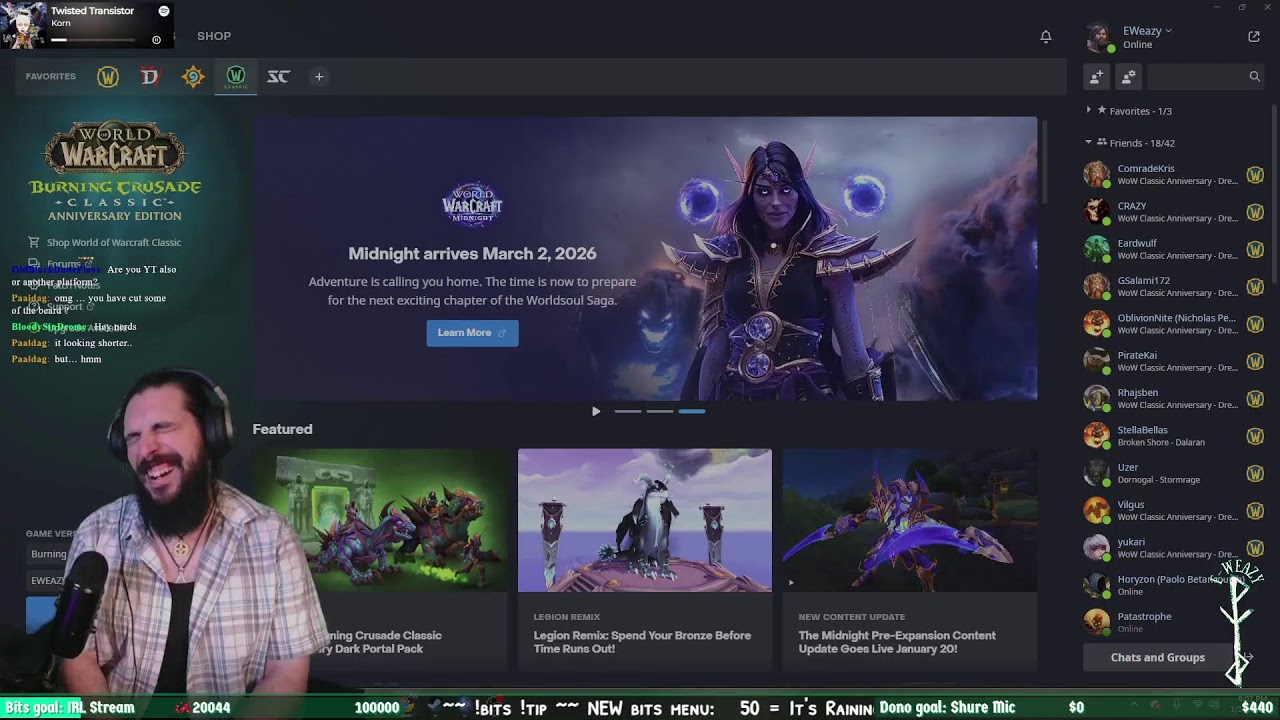Open the Burning Crusade Classic Dark Portal Pack article

pyautogui.click(x=378, y=642)
